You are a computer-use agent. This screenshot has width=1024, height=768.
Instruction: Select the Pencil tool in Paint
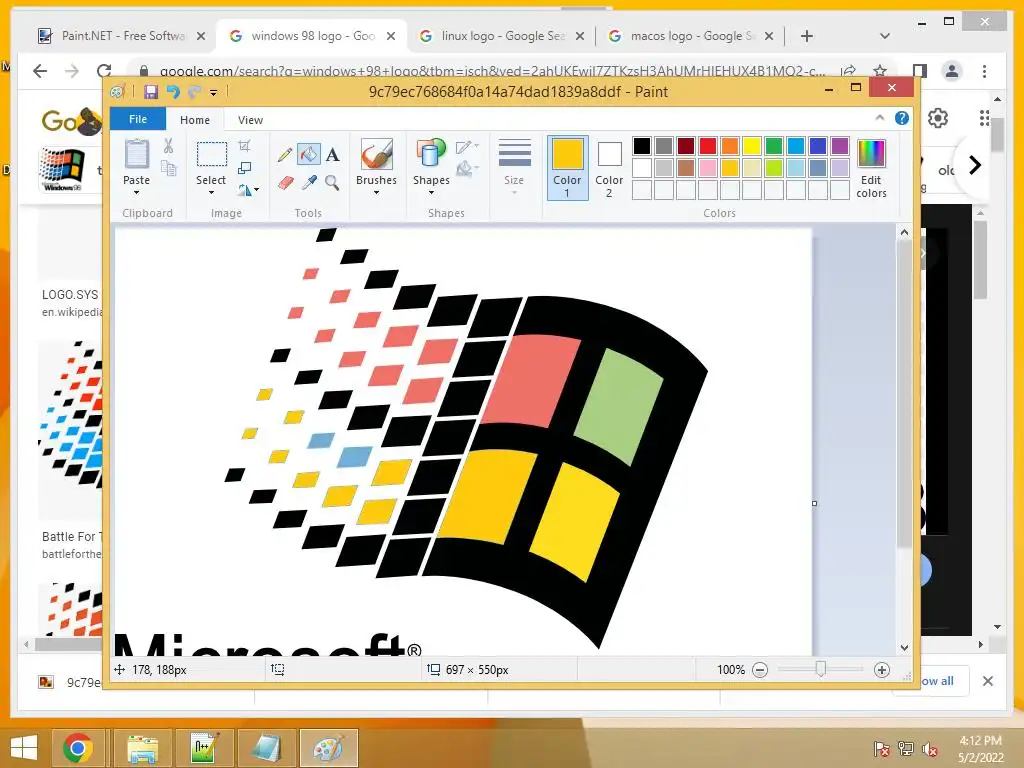point(285,155)
